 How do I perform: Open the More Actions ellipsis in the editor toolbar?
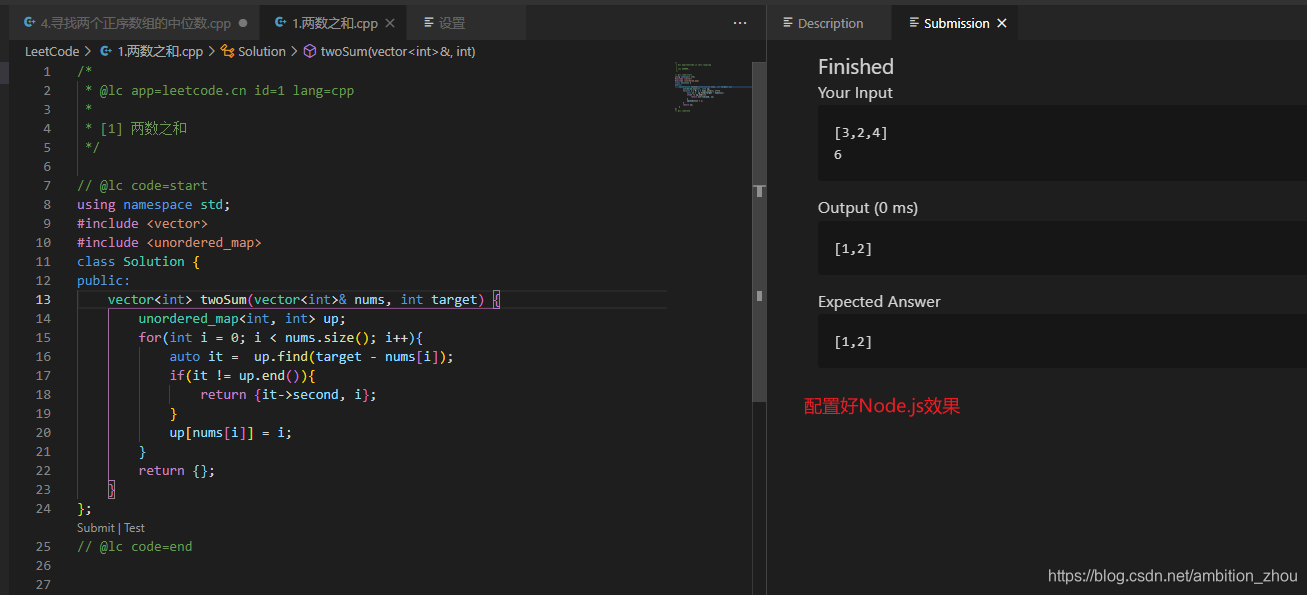[738, 22]
